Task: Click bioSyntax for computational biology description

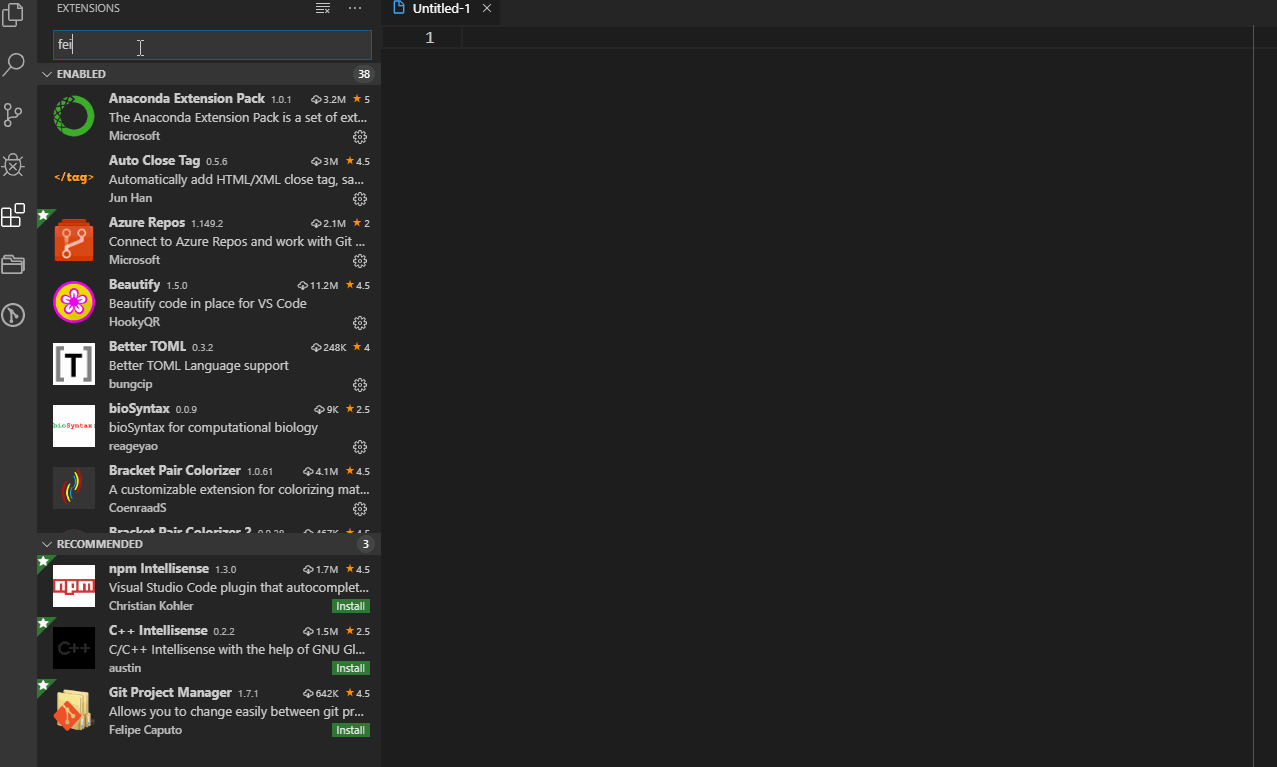Action: point(213,428)
